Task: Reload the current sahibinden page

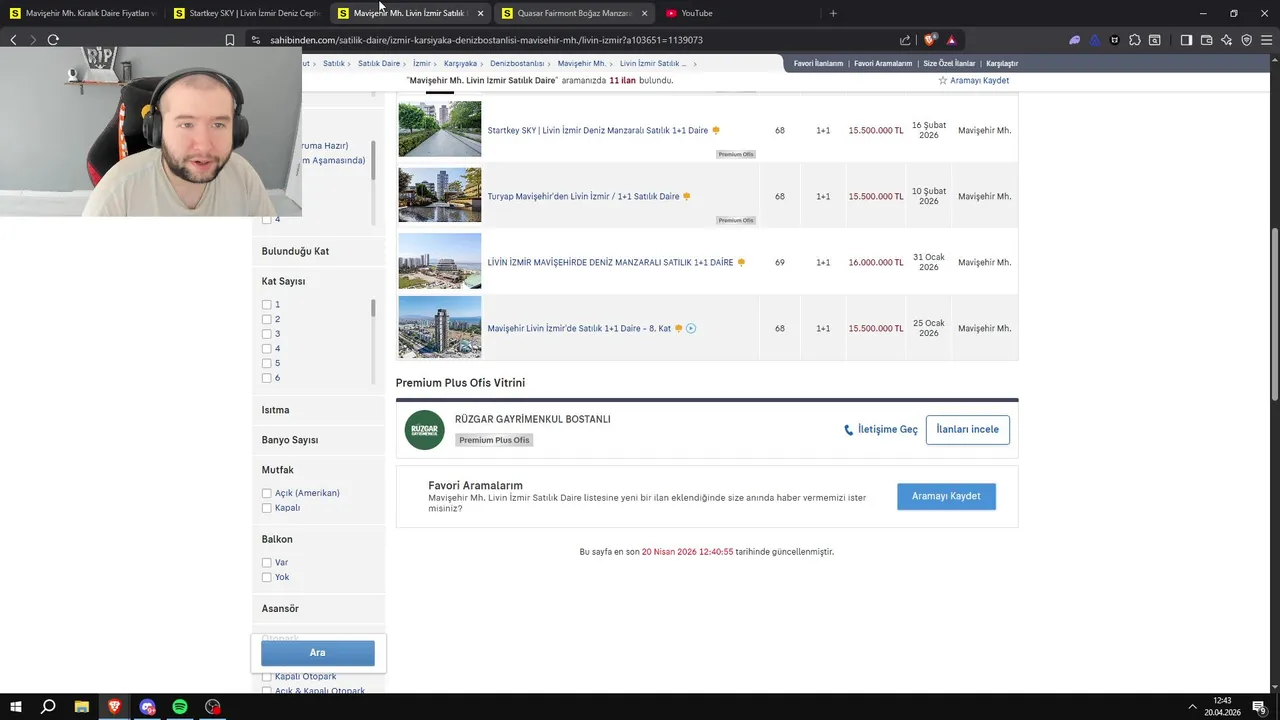Action: [53, 40]
